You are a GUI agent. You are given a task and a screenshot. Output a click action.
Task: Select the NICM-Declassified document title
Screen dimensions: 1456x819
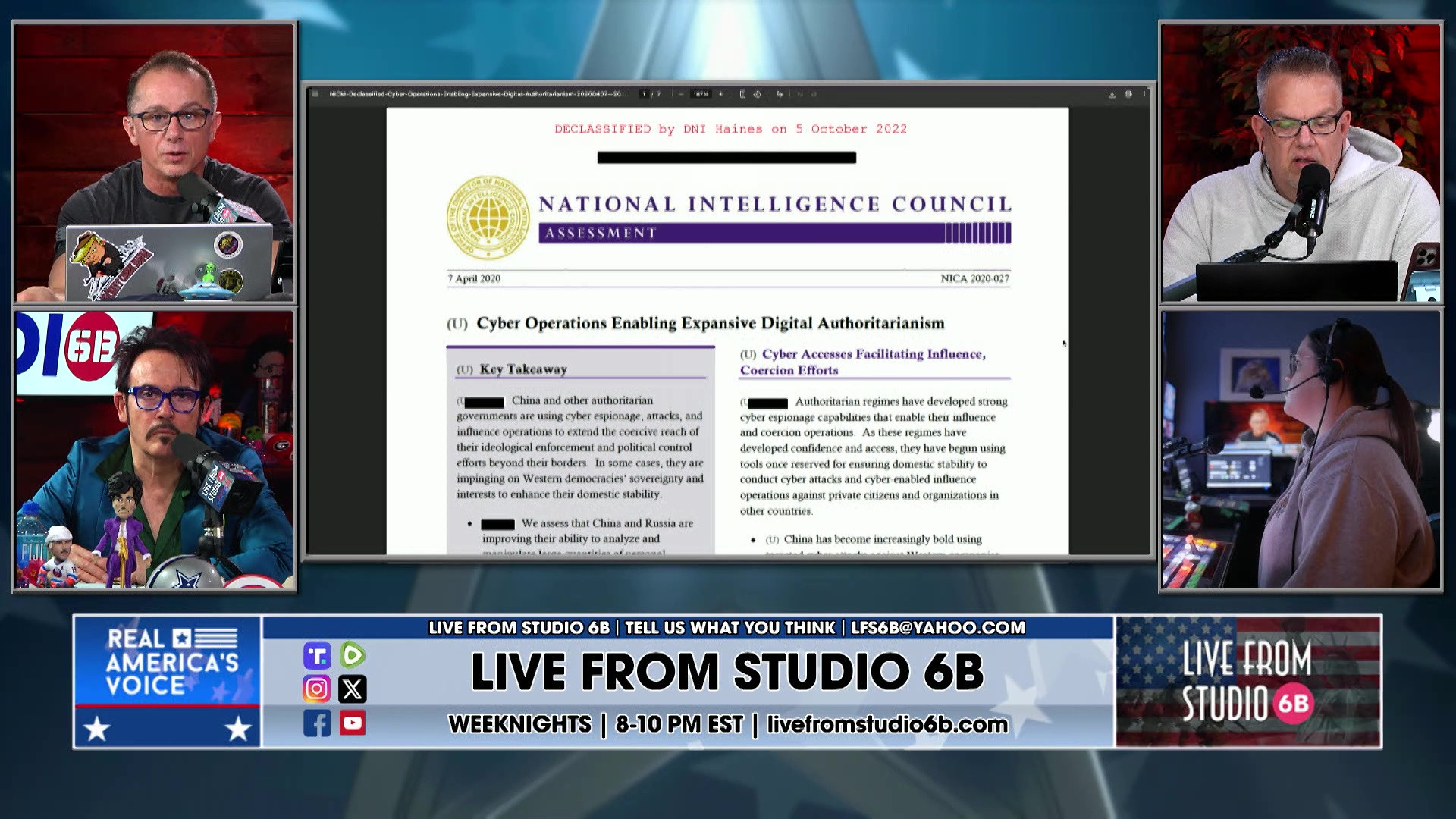[478, 96]
